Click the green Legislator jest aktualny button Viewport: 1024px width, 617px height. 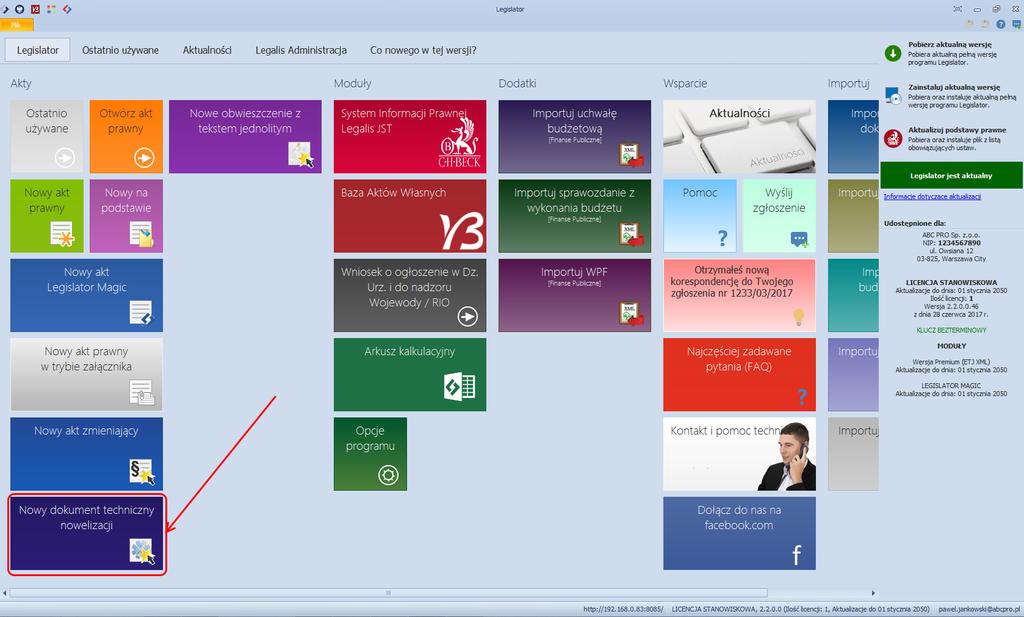[x=952, y=176]
